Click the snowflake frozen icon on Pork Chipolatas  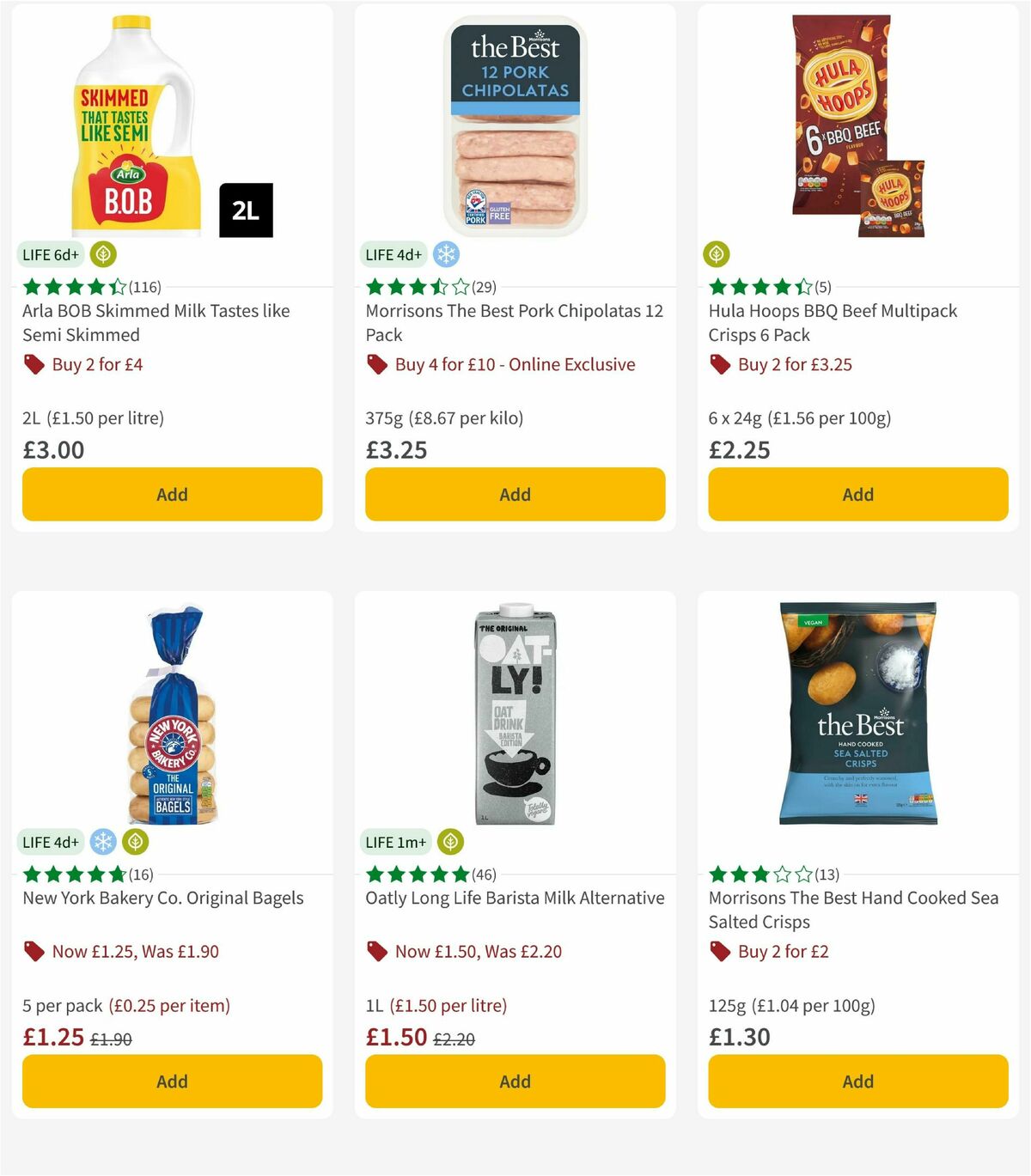446,254
